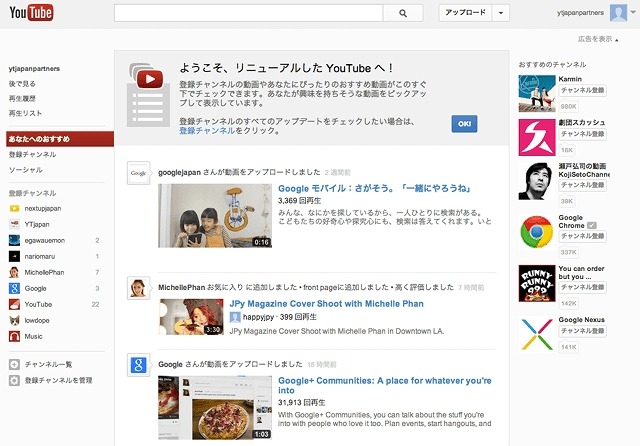Select 登録チャンネル feed option in sidebar
This screenshot has height=446, width=640.
(x=33, y=155)
